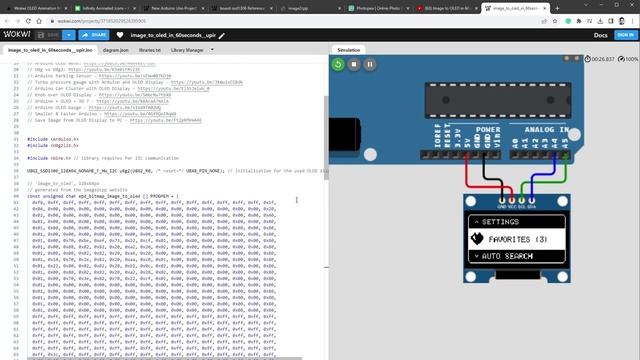Select the OLED display GND pin
Image resolution: width=640 pixels, height=360 pixels.
[x=502, y=200]
